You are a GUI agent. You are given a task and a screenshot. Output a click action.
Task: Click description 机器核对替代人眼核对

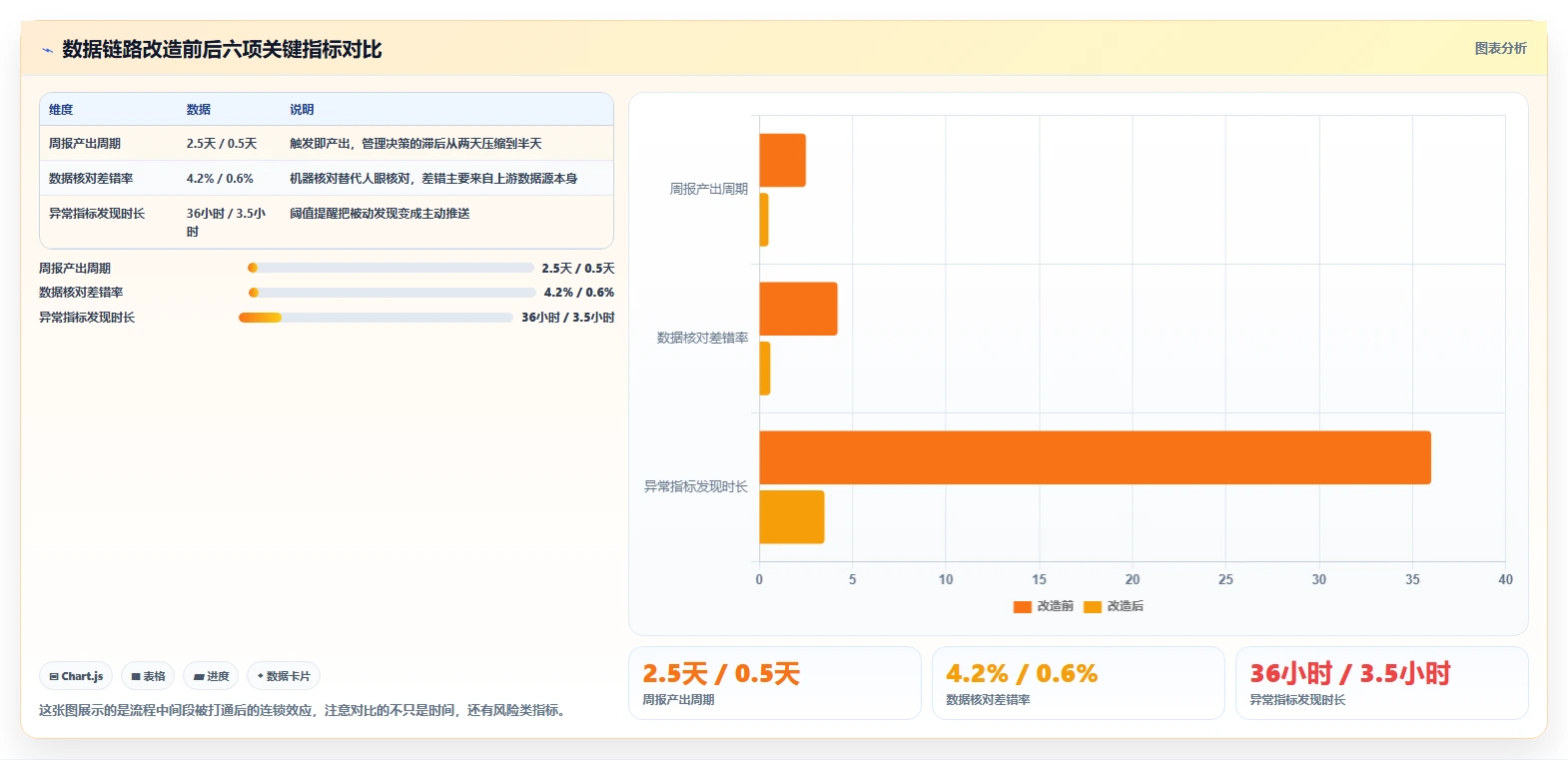coord(433,179)
